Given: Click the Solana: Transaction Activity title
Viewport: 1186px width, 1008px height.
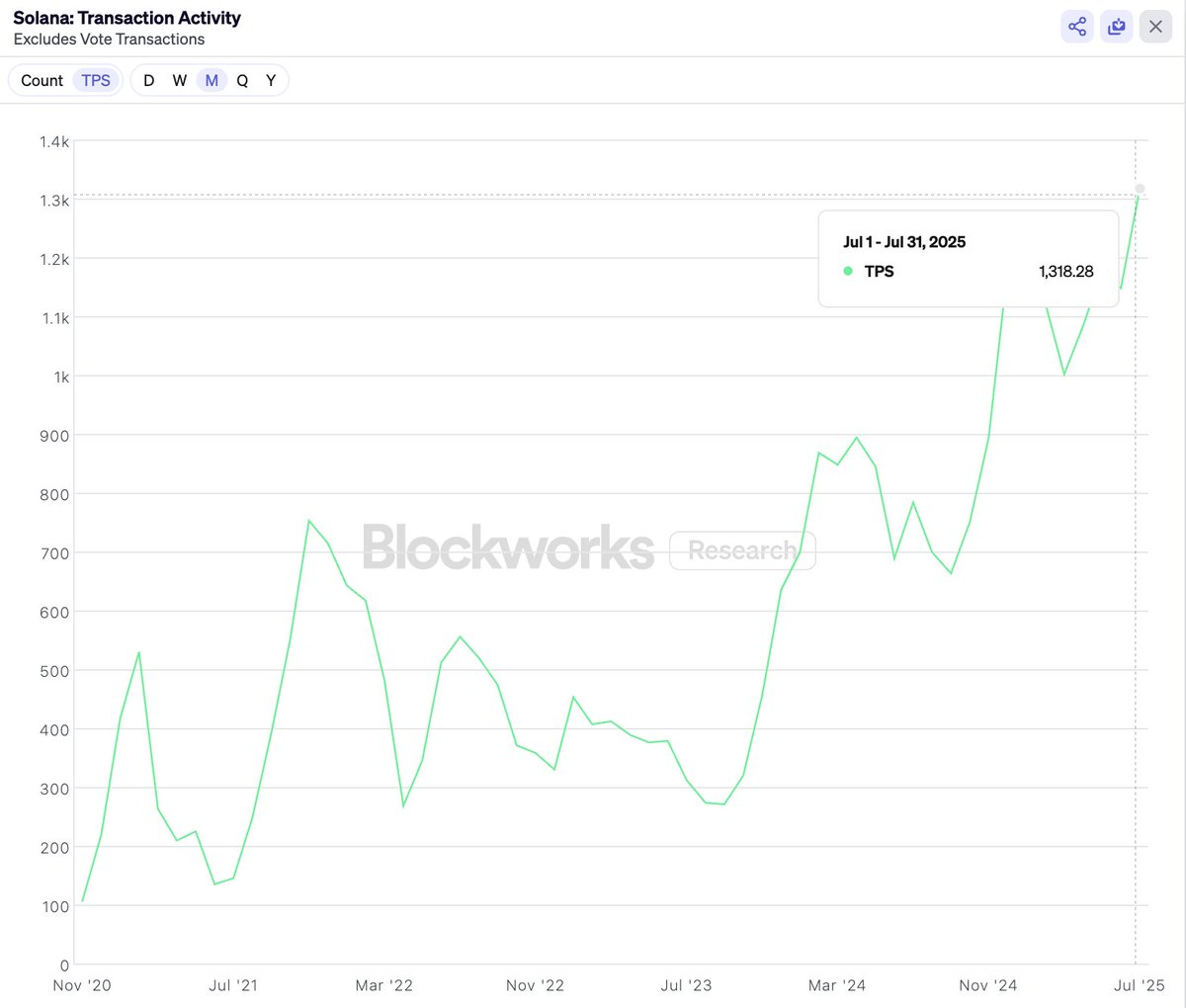Looking at the screenshot, I should click(127, 18).
